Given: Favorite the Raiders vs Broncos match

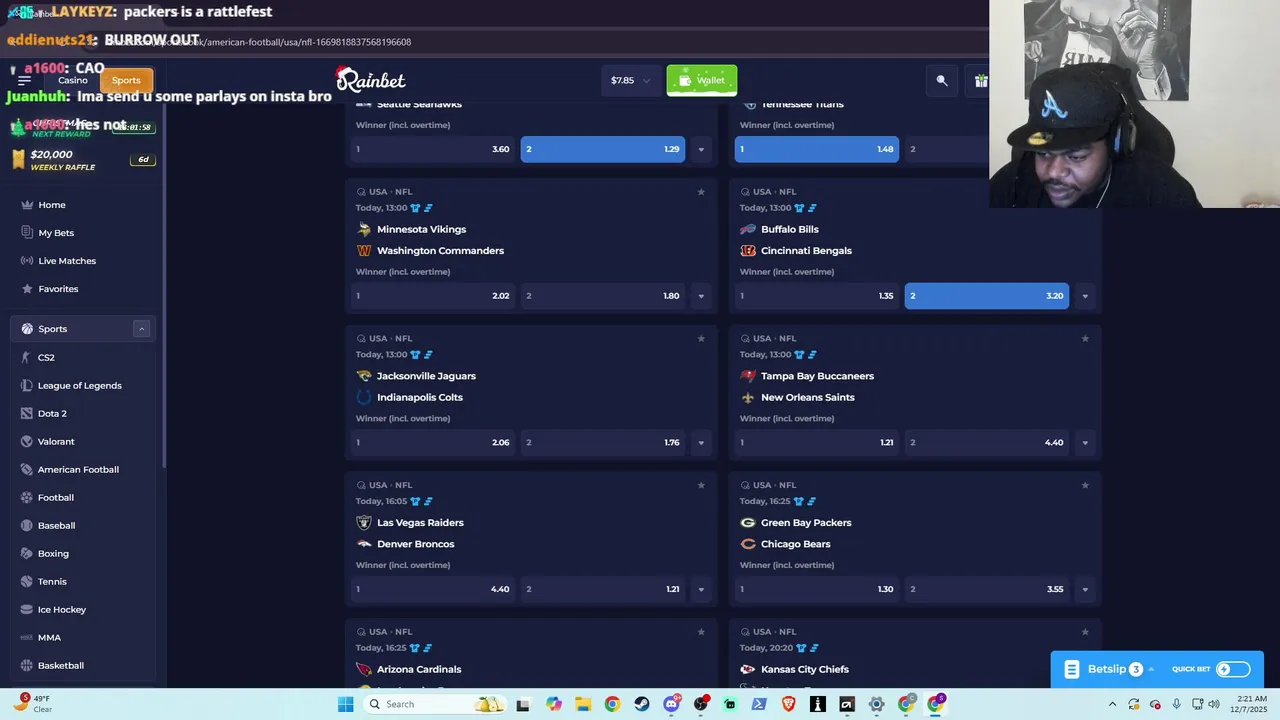Looking at the screenshot, I should [701, 485].
